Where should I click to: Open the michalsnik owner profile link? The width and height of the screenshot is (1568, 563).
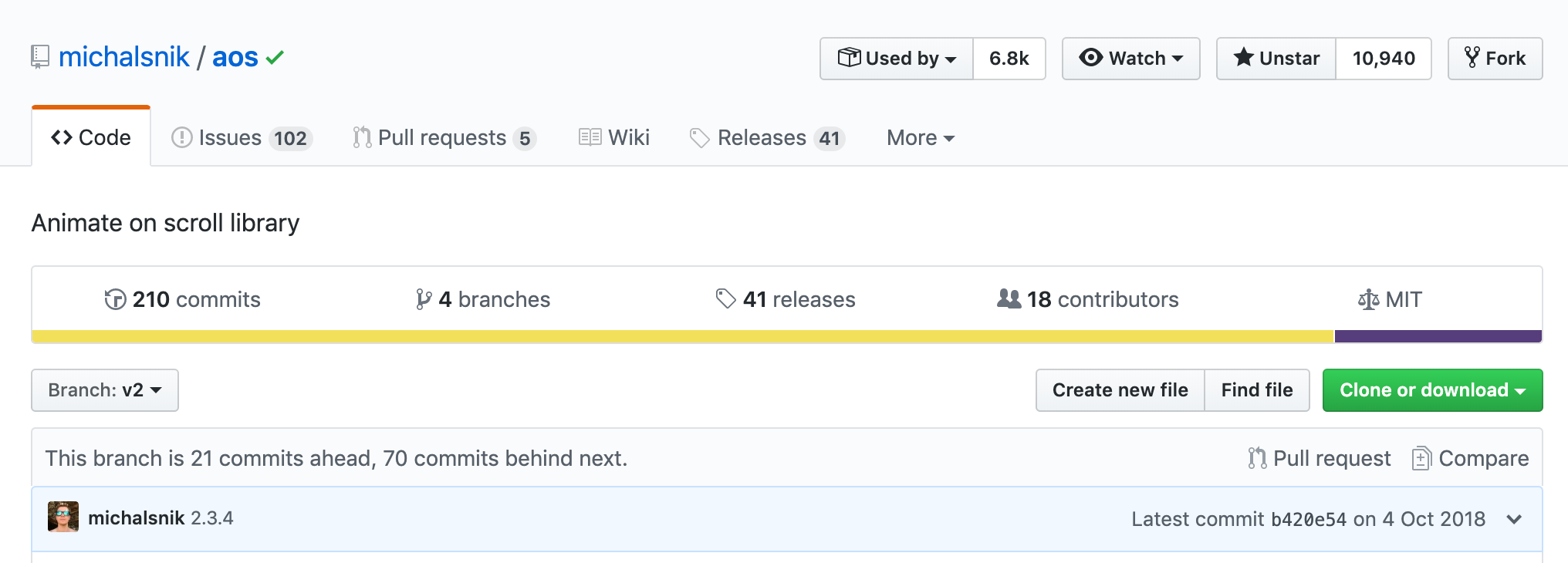click(x=124, y=57)
